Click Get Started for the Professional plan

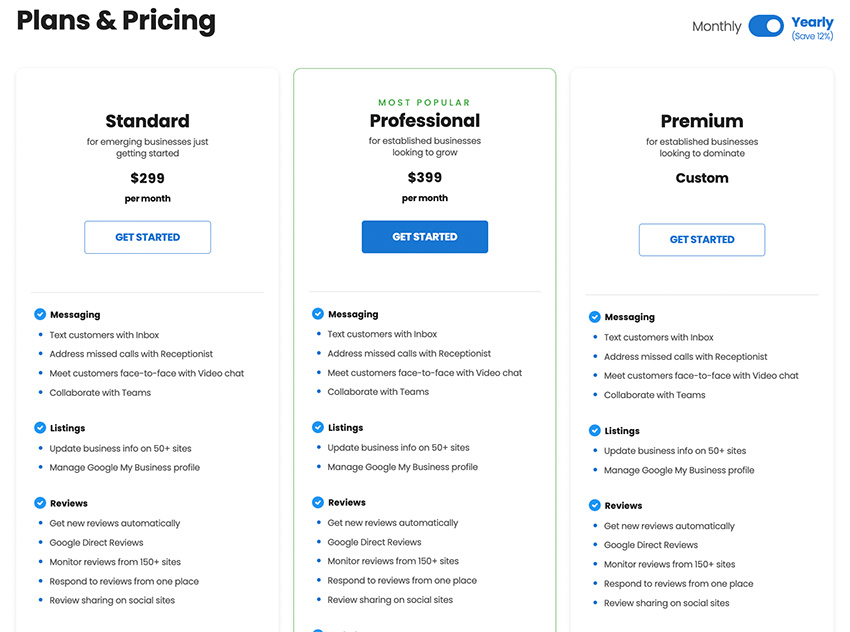point(425,237)
